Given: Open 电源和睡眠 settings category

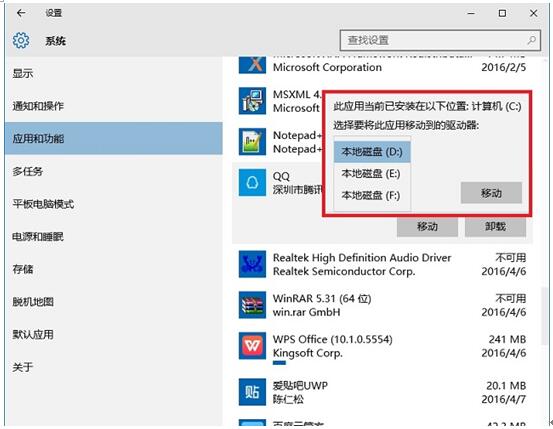Looking at the screenshot, I should click(114, 236).
